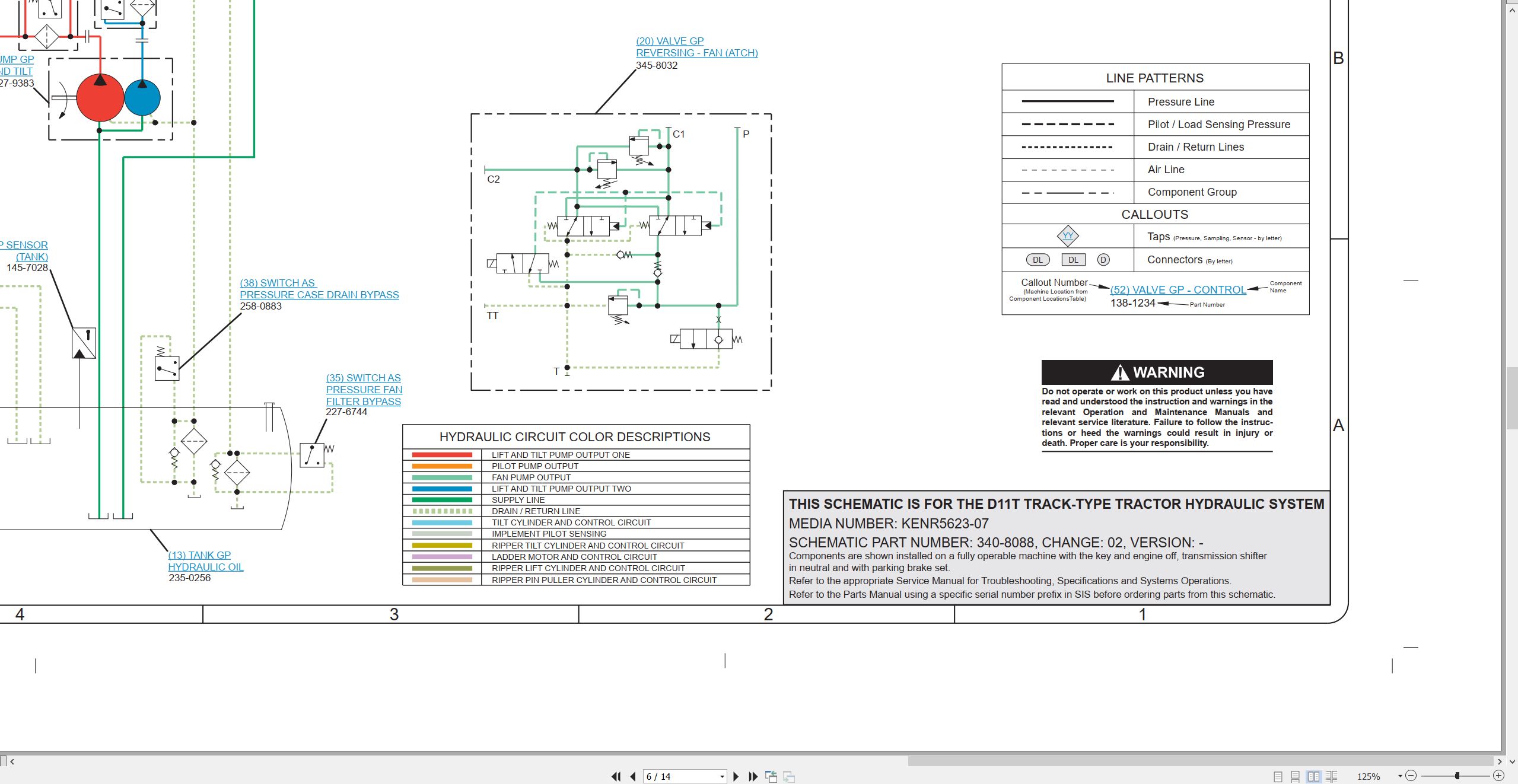Click the vertical scrollbar thumb
1518x784 pixels.
[1511, 398]
